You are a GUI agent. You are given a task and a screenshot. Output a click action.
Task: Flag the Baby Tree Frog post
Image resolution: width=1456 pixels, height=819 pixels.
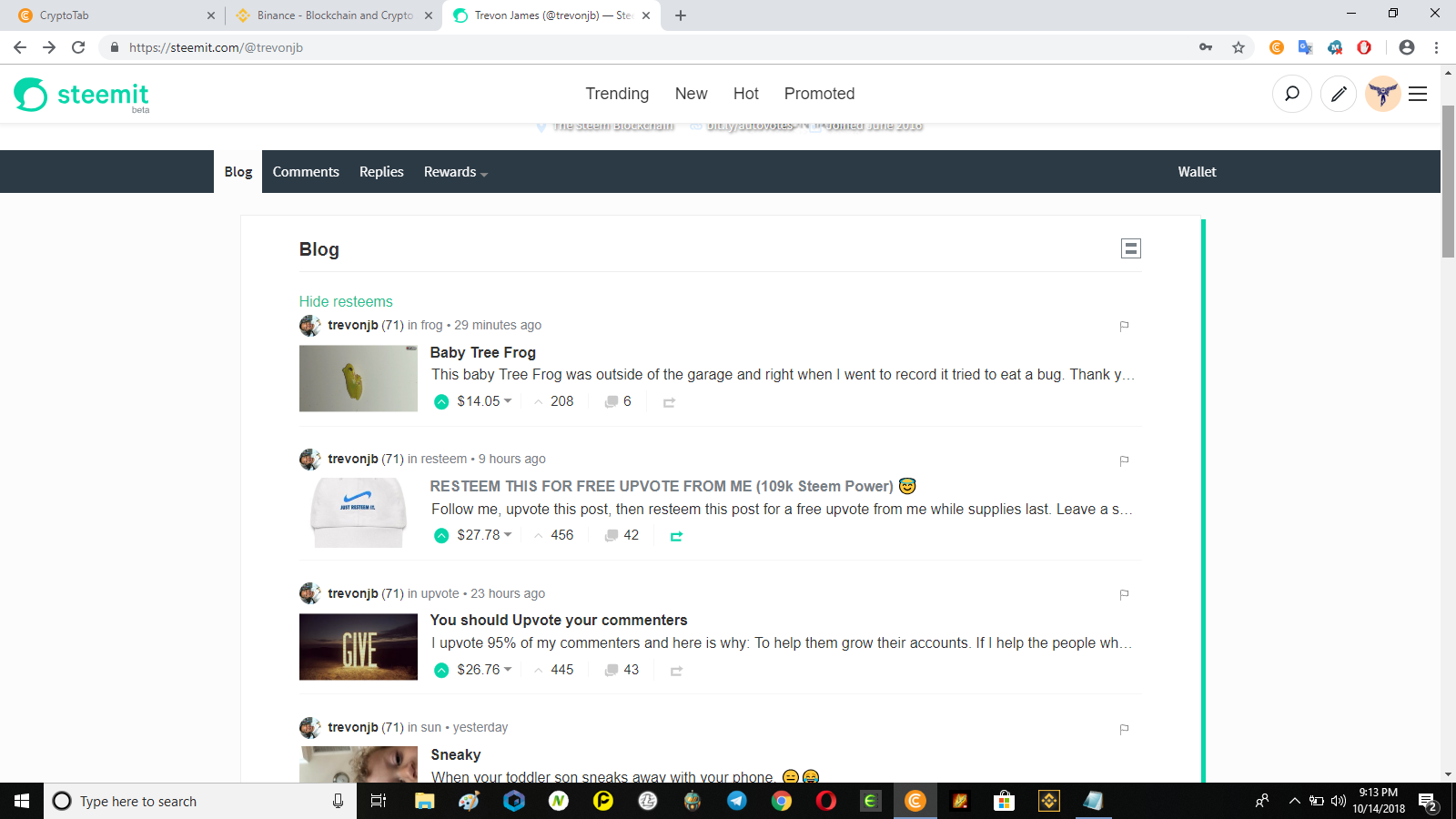click(1123, 326)
